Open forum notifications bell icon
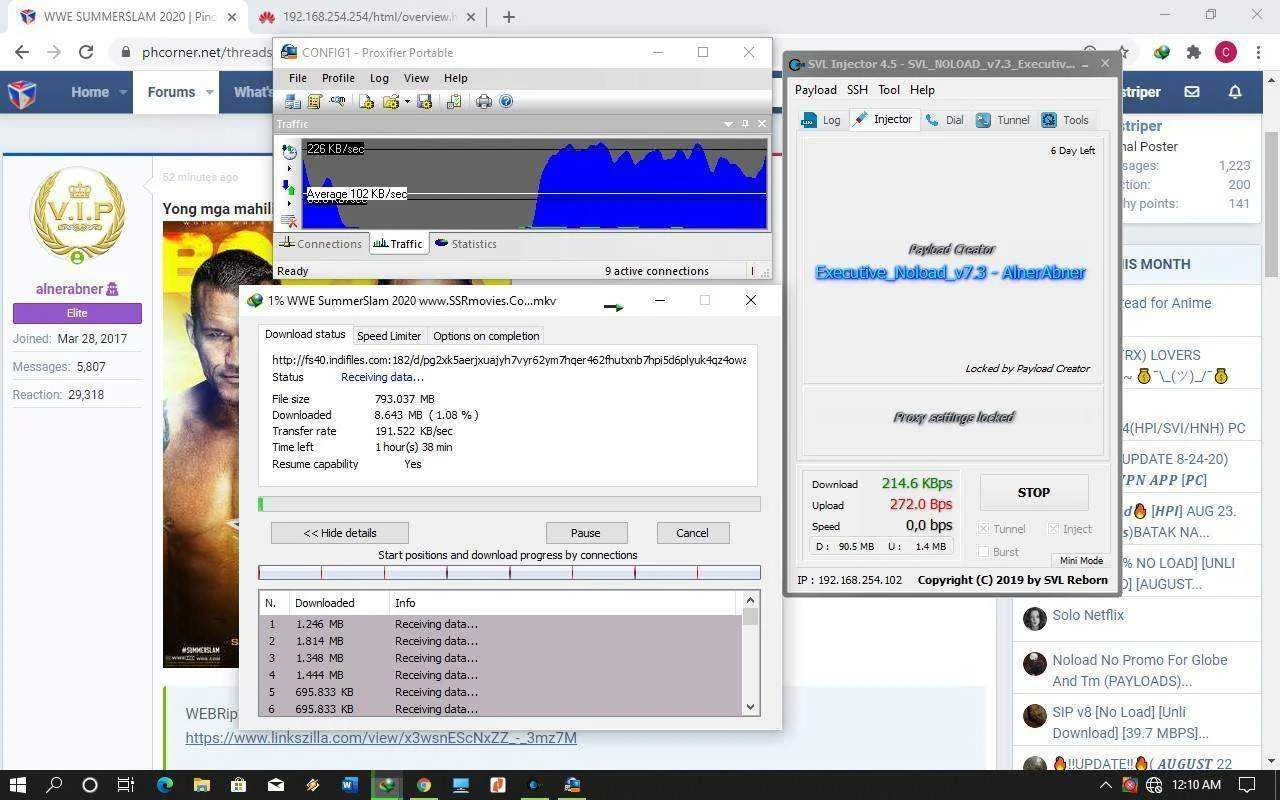 pyautogui.click(x=1235, y=92)
